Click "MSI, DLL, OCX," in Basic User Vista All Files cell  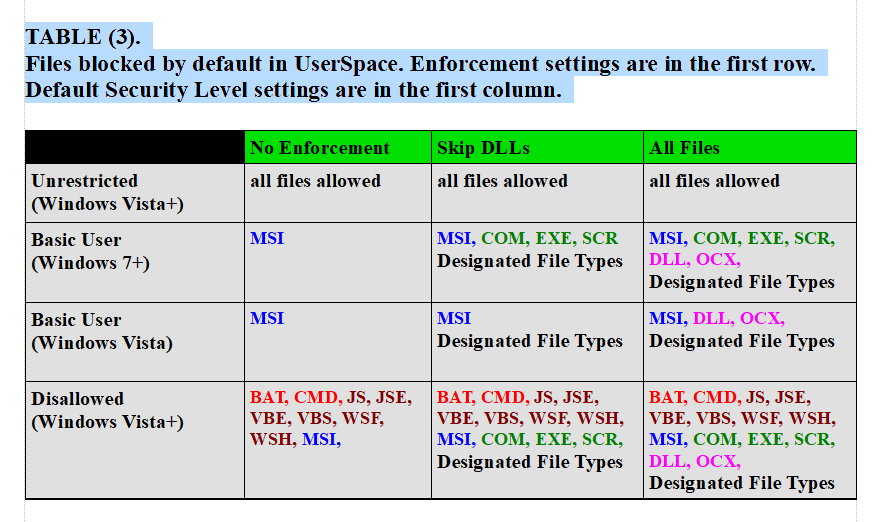point(717,319)
